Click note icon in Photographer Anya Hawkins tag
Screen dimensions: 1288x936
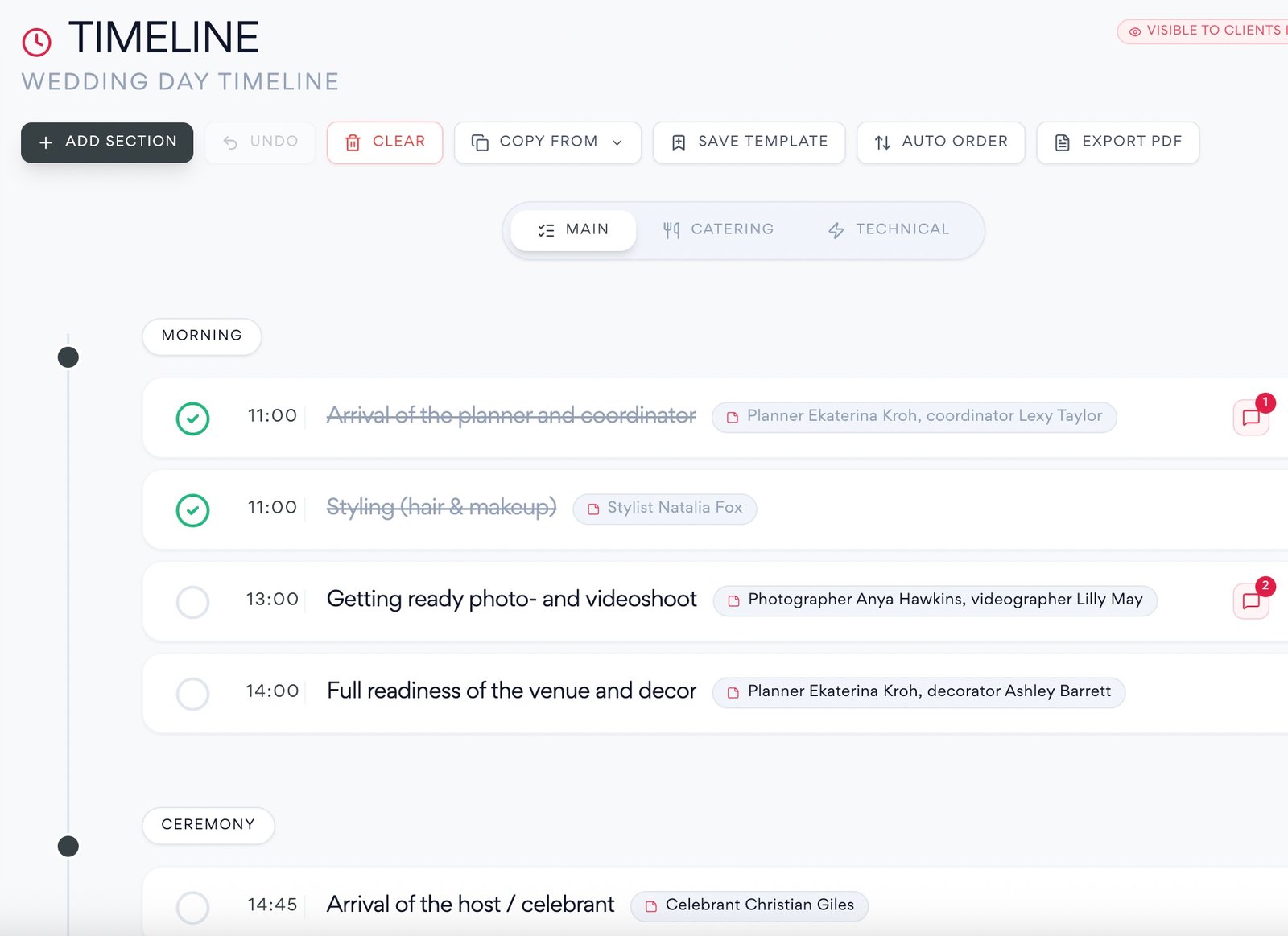733,600
